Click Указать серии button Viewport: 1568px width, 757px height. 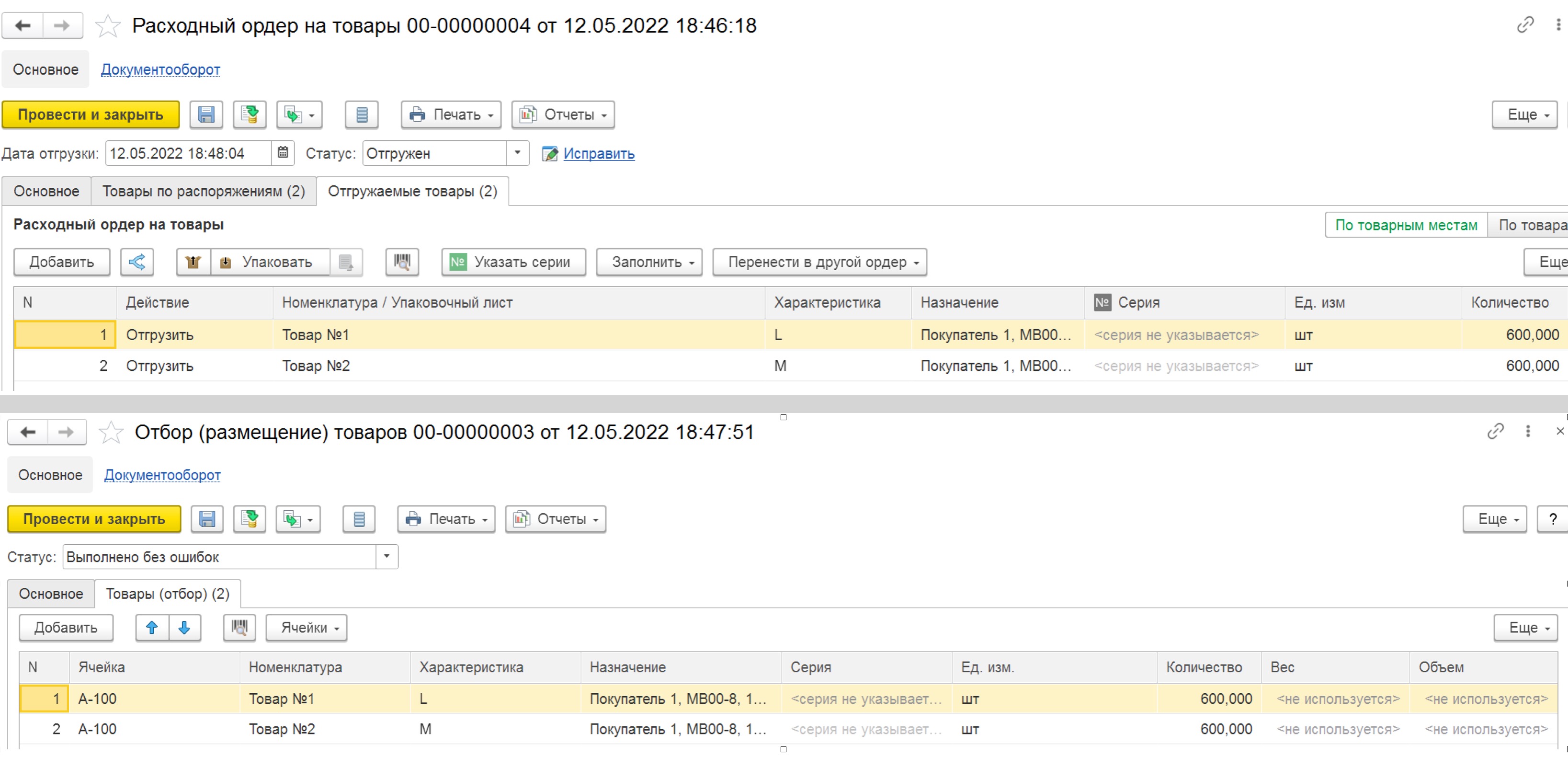click(x=513, y=262)
